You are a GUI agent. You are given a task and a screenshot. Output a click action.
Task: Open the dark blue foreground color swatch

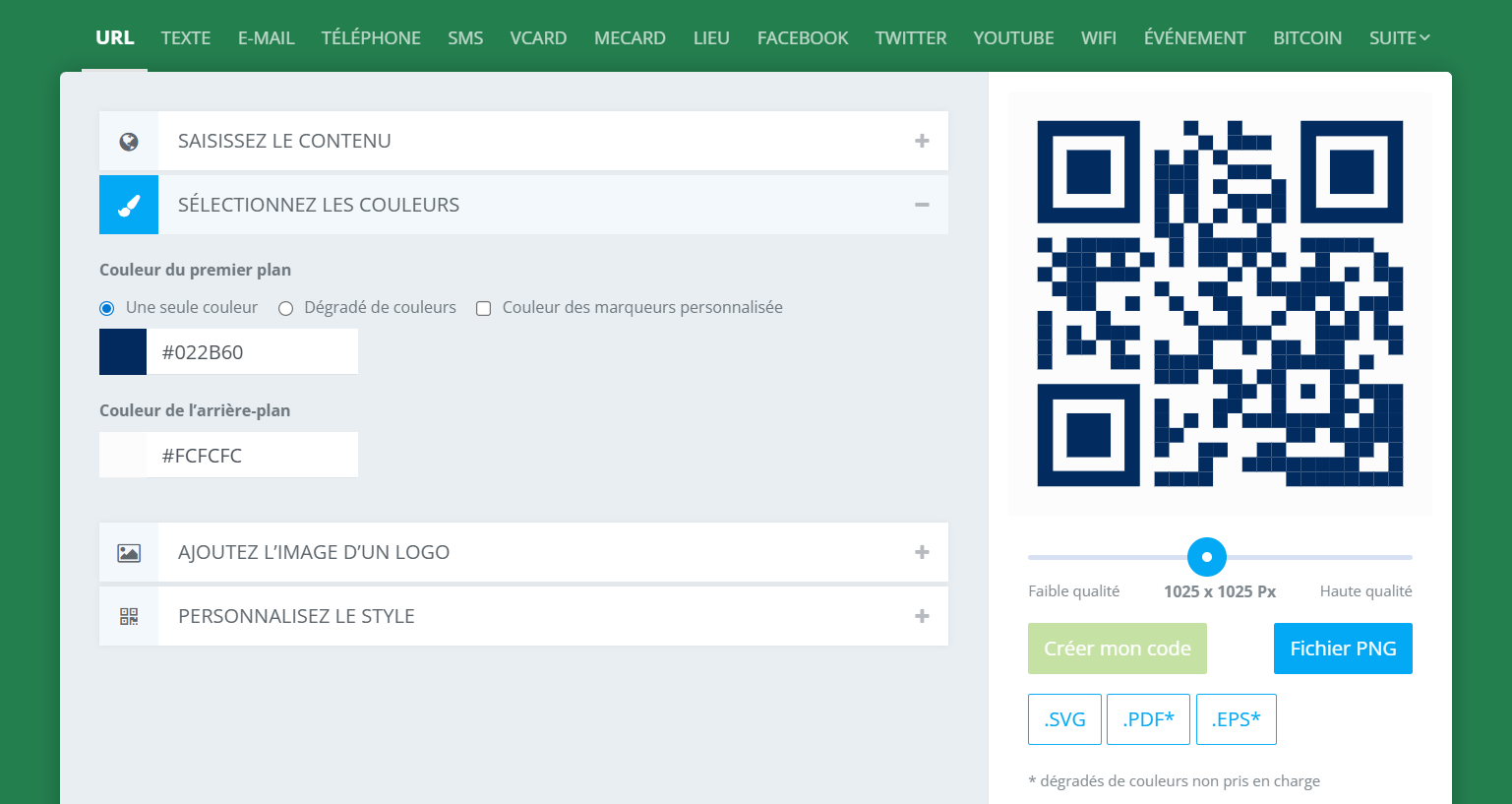pos(123,352)
